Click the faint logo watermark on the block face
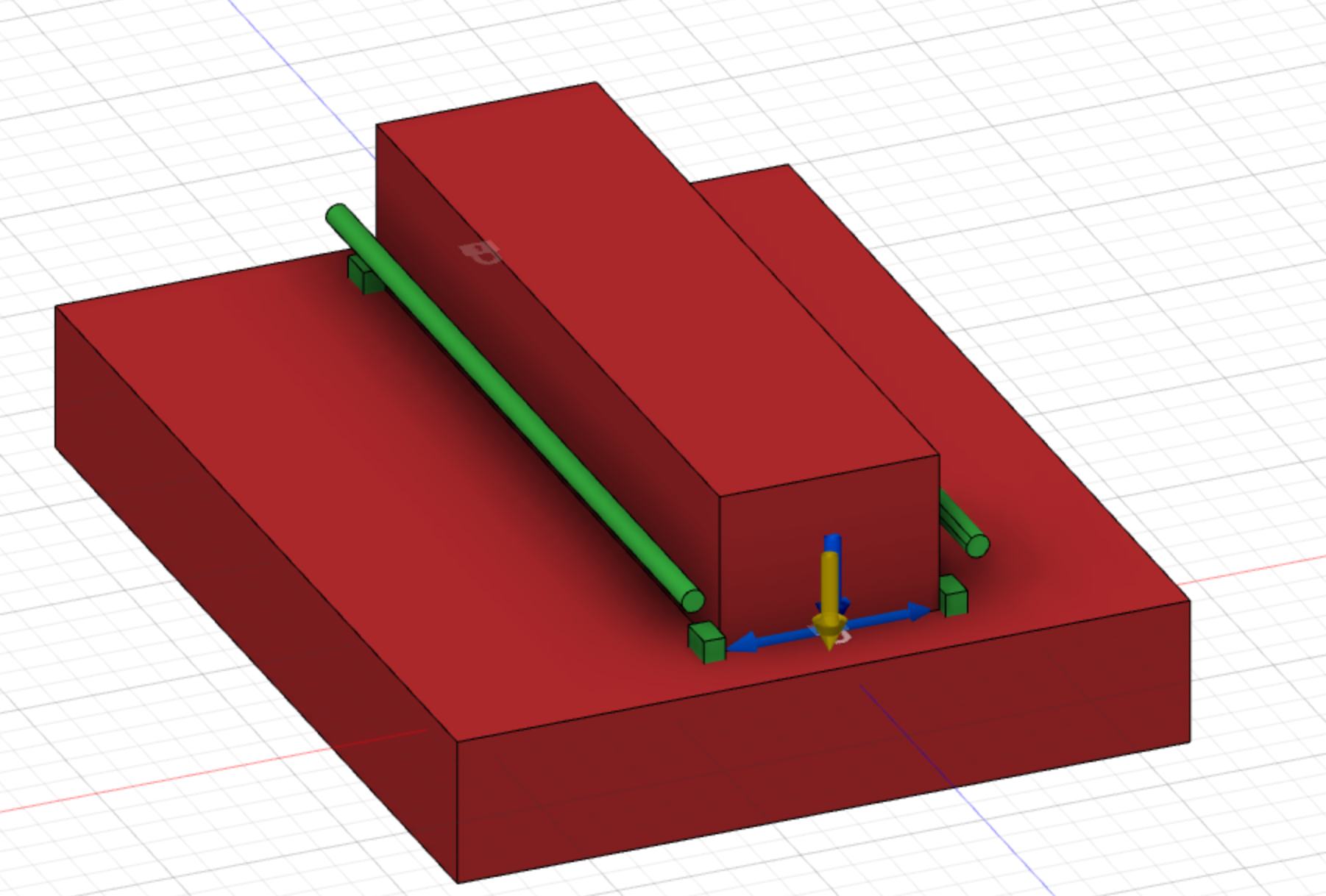Screen dimensions: 1326x896 (482, 254)
